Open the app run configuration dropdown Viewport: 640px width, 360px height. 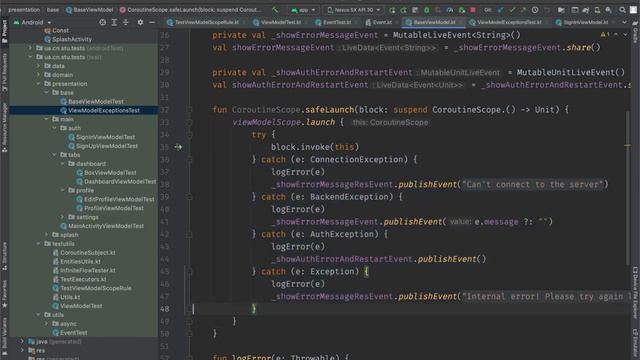(x=304, y=9)
